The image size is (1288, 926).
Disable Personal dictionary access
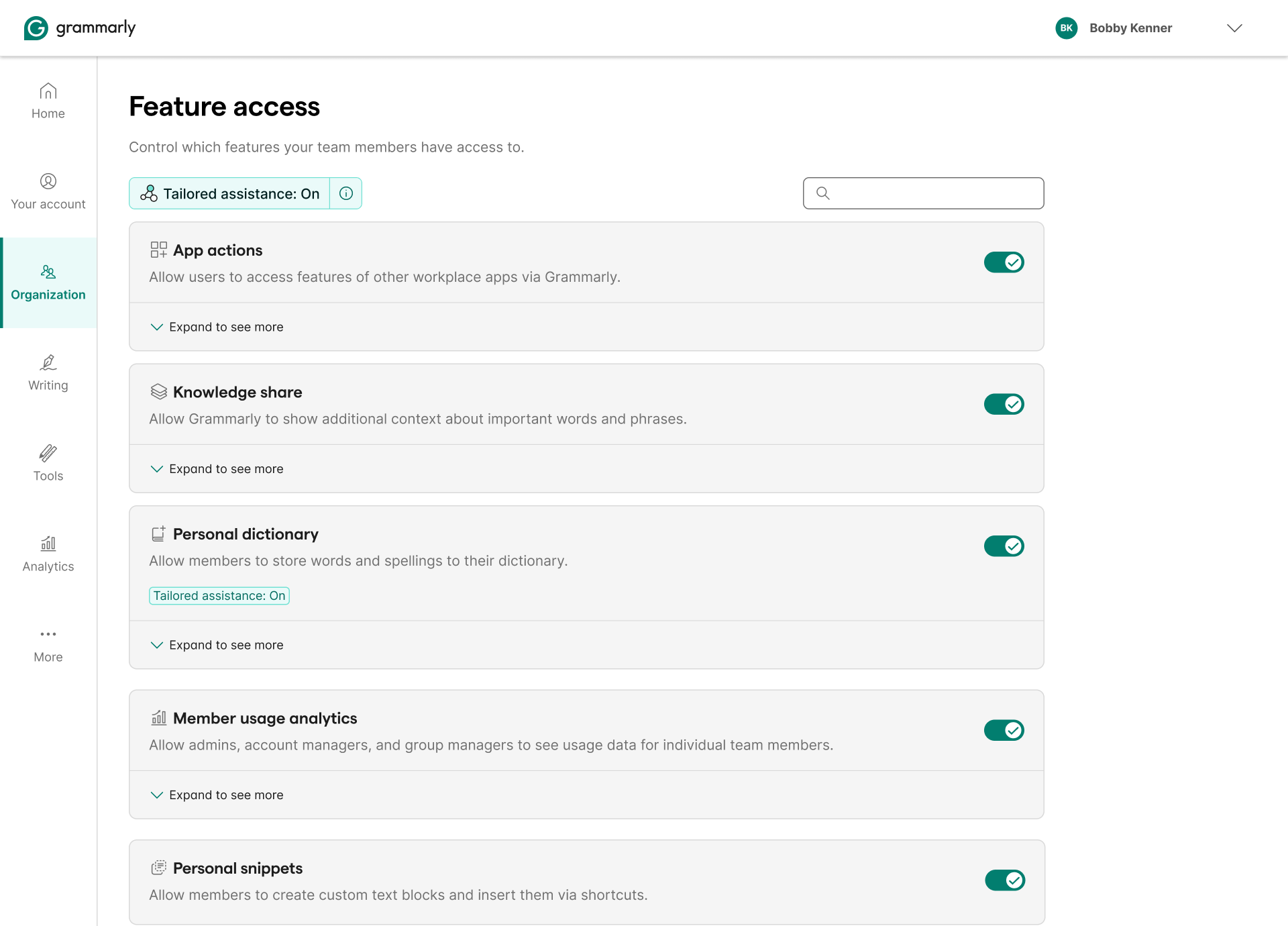coord(1004,546)
